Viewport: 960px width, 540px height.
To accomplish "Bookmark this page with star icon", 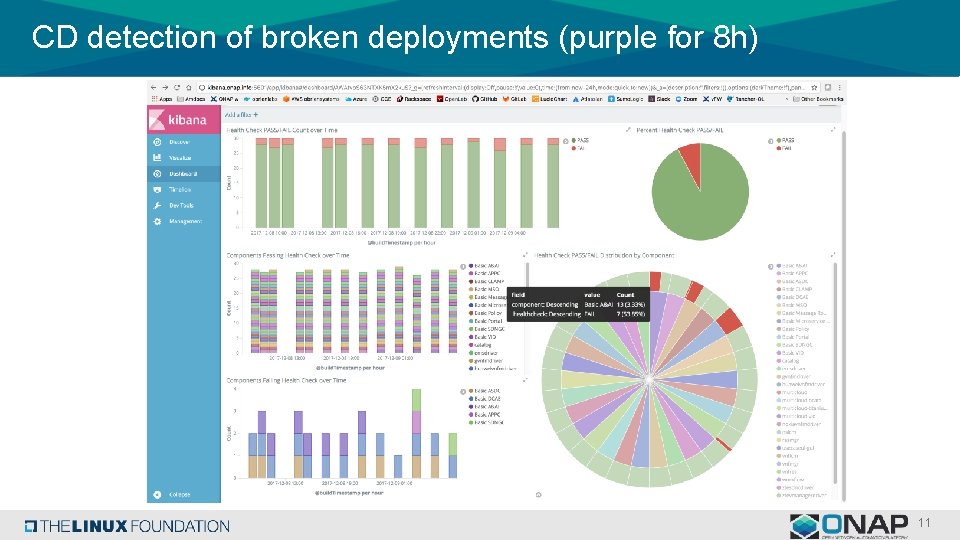I will pyautogui.click(x=814, y=88).
